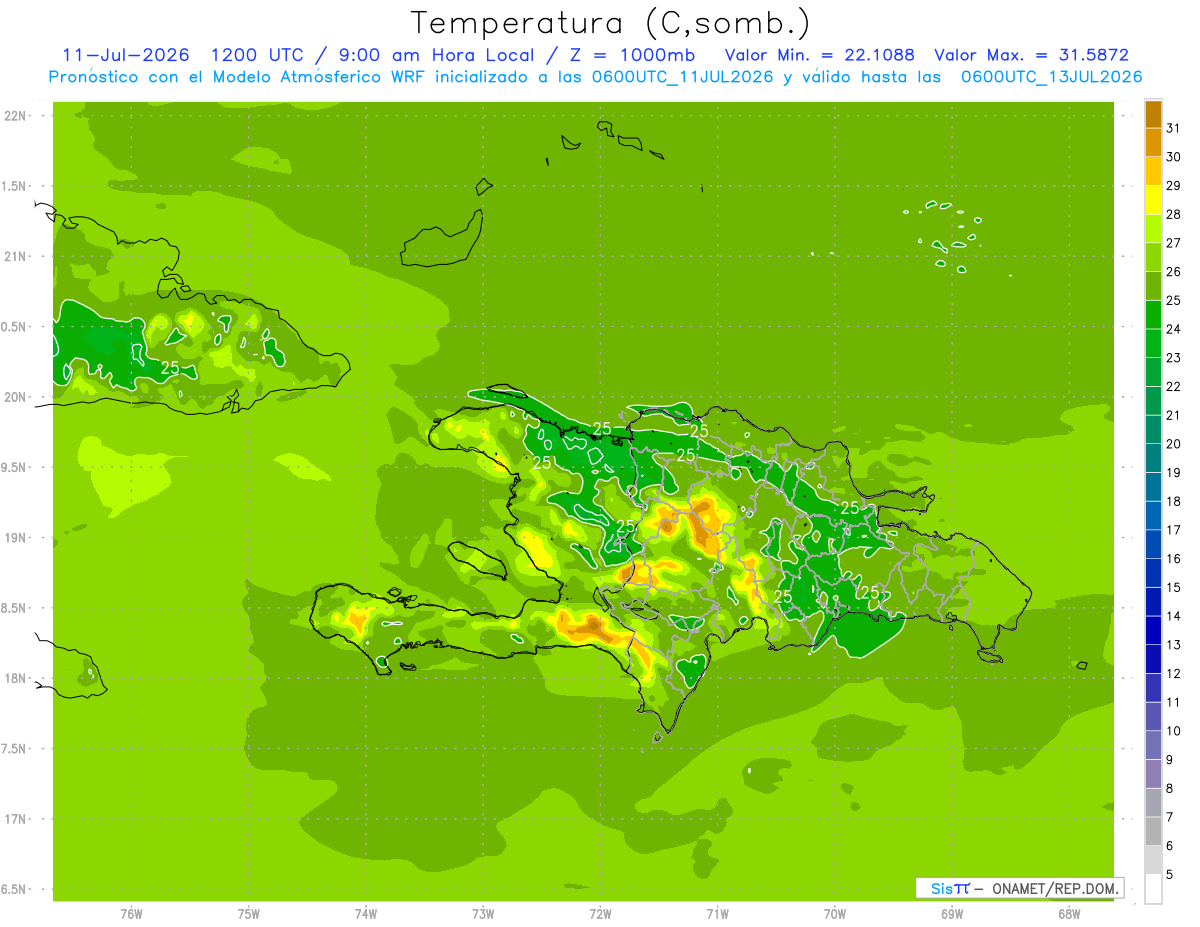Viewport: 1200px width, 927px height.
Task: Click "Valor Max. = 31.5872" text
Action: coord(1032,55)
